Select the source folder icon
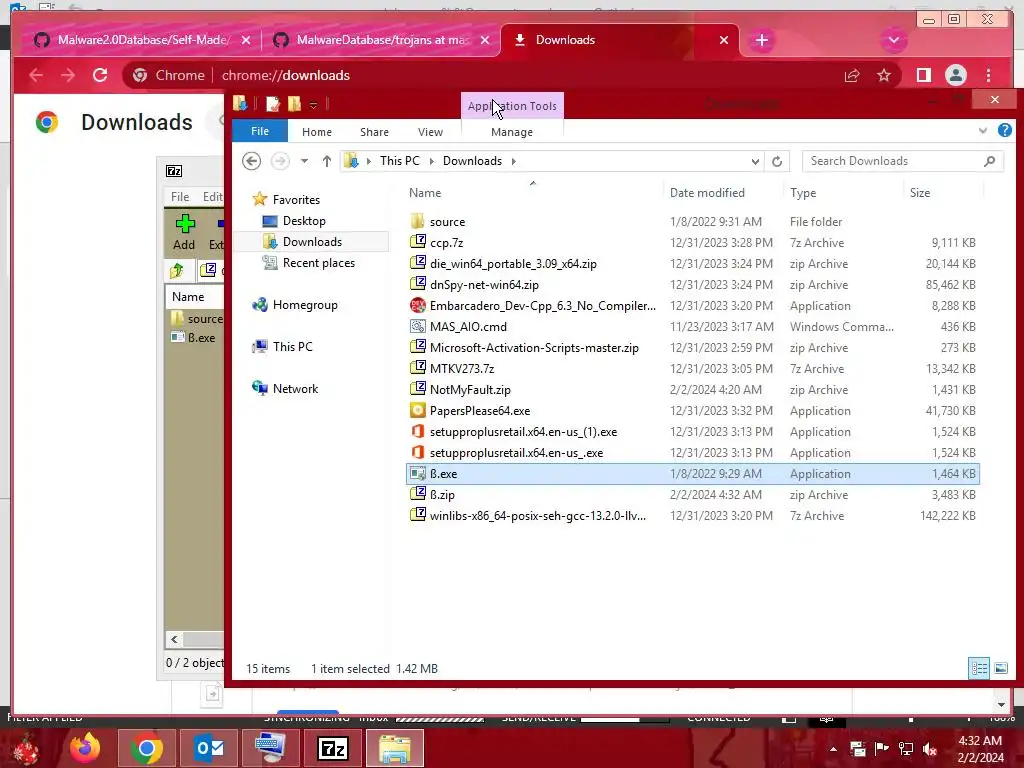Screen dimensions: 1024x768 (417, 221)
